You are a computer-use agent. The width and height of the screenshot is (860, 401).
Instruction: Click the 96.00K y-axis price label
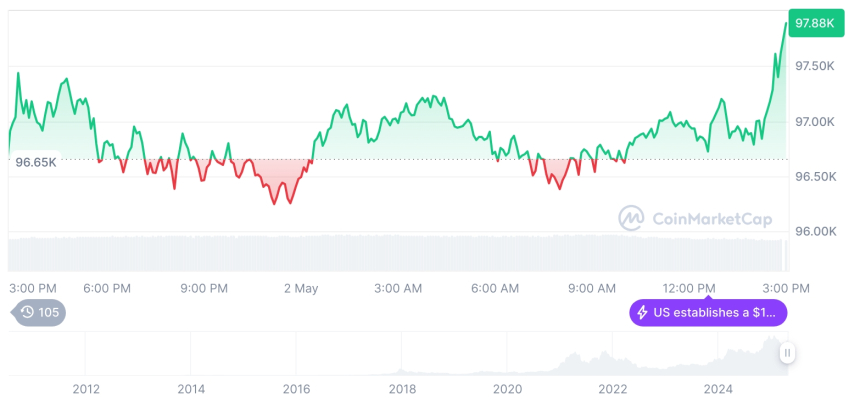click(814, 232)
